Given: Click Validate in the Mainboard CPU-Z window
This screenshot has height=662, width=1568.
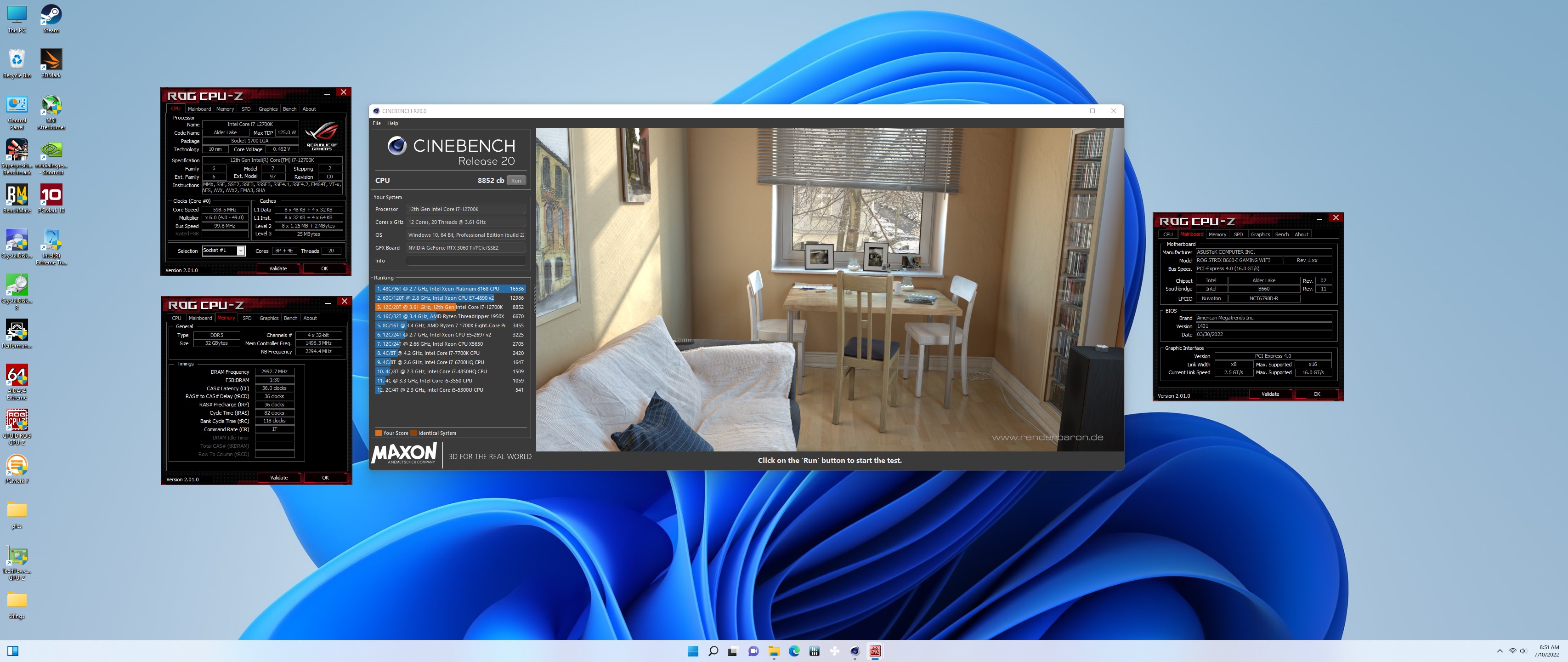Looking at the screenshot, I should [x=1270, y=394].
